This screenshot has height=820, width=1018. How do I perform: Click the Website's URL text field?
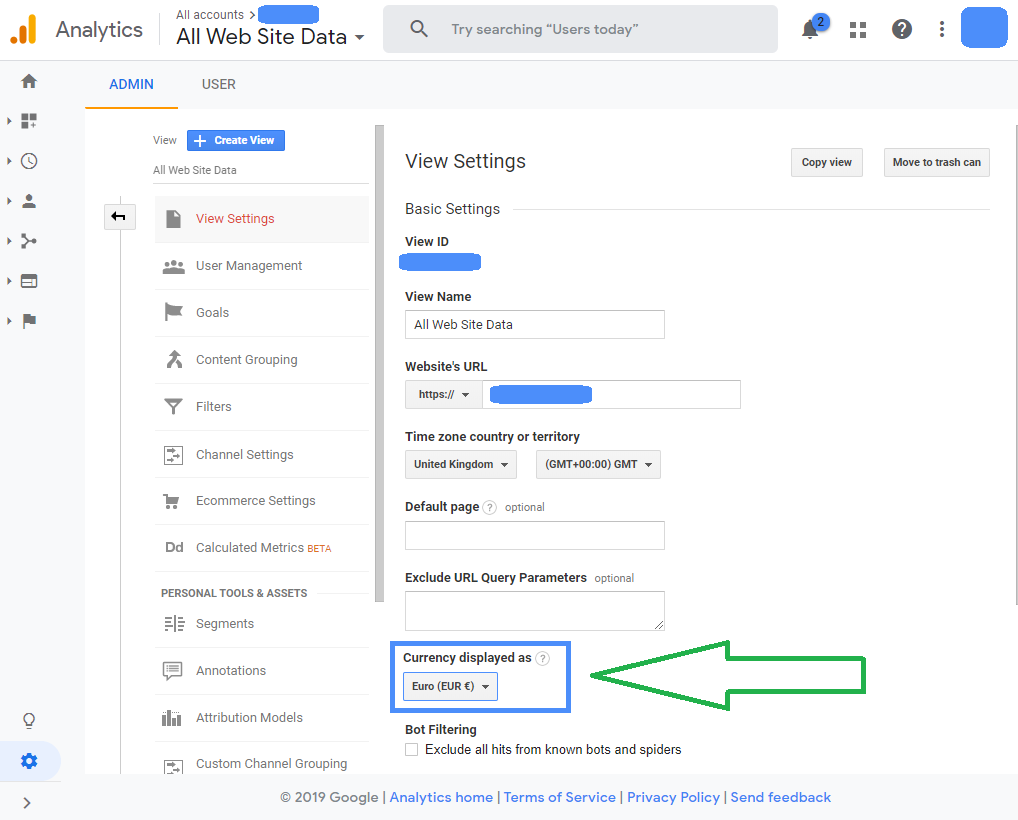(611, 394)
